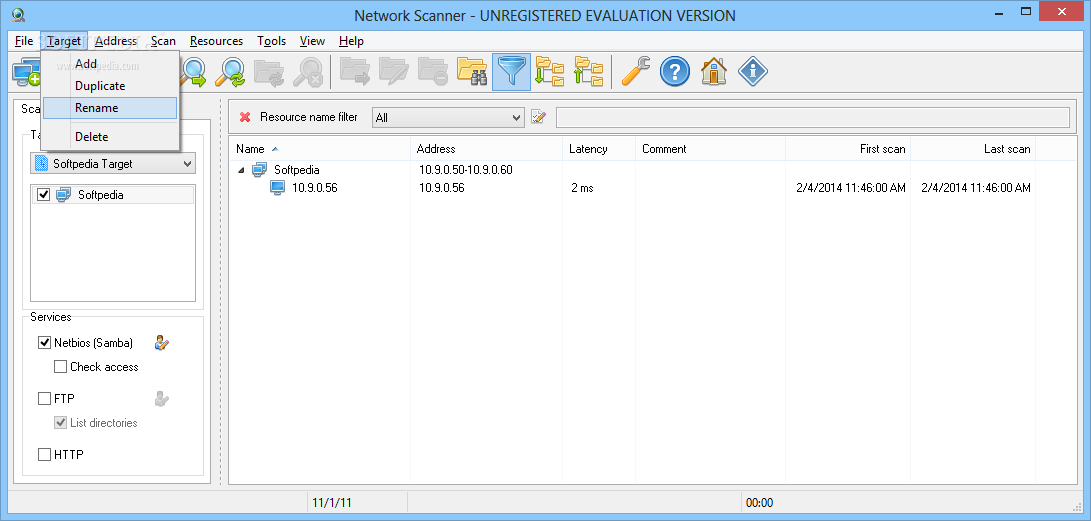
Task: Select the Softpedia row in results tree
Action: [x=296, y=170]
